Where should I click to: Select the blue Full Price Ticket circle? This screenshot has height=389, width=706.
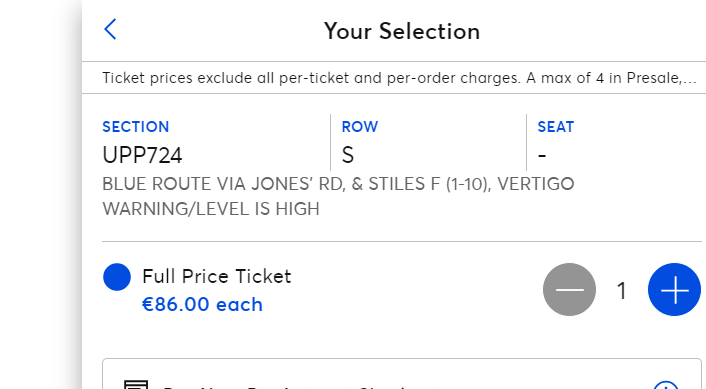point(117,277)
